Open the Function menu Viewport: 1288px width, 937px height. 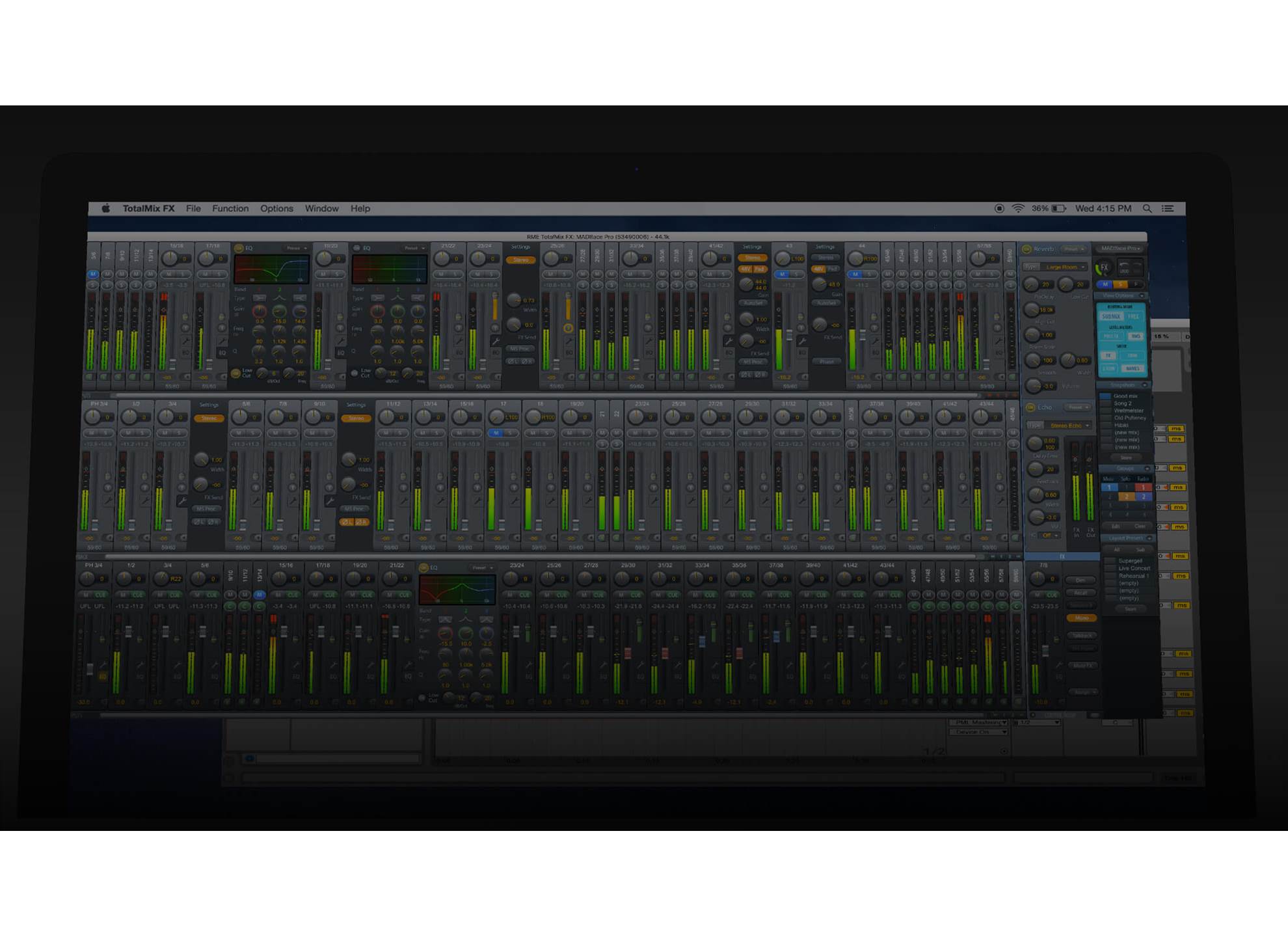click(230, 209)
